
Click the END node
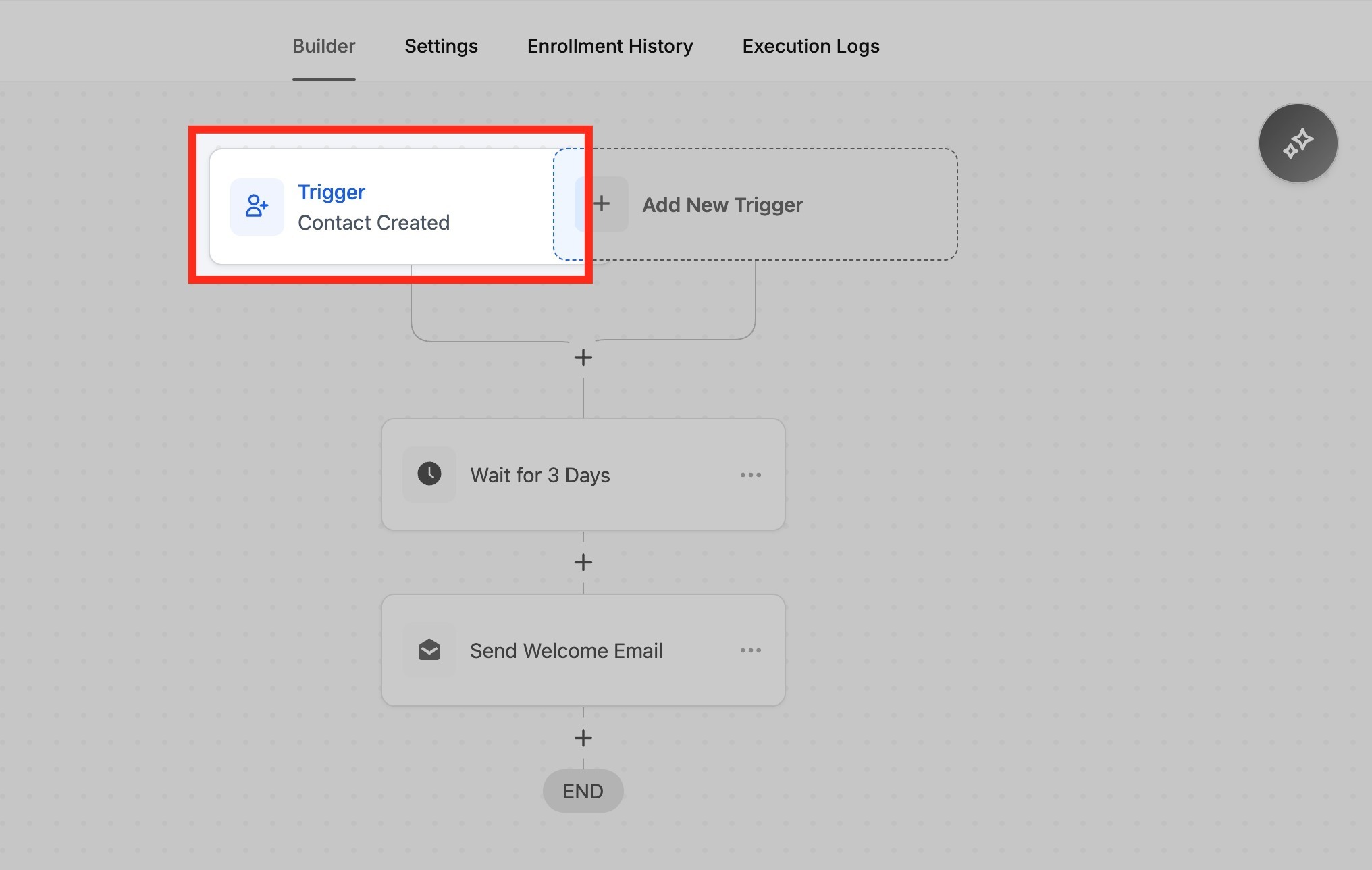click(x=583, y=791)
